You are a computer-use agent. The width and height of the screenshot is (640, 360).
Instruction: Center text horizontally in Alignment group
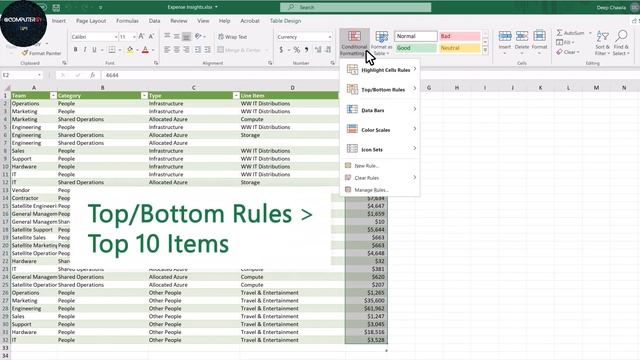(x=176, y=49)
